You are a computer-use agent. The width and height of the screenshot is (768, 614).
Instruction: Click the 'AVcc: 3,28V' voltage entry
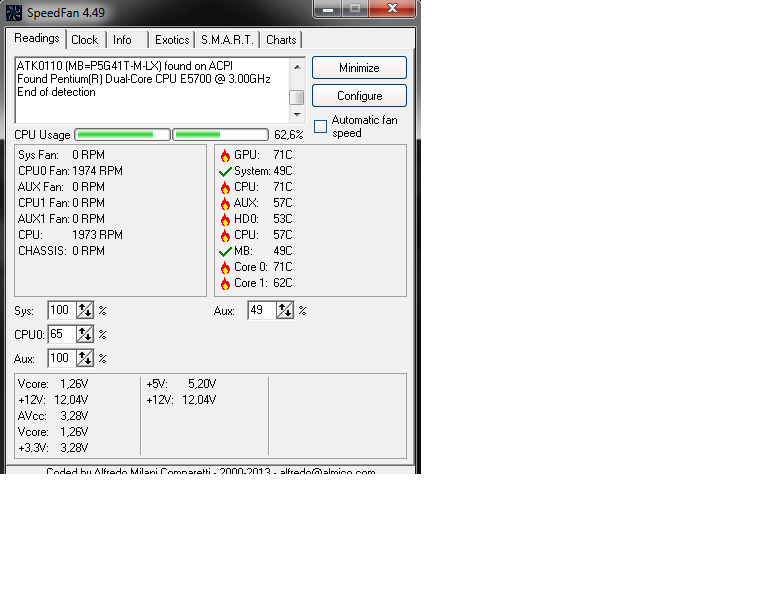point(53,416)
